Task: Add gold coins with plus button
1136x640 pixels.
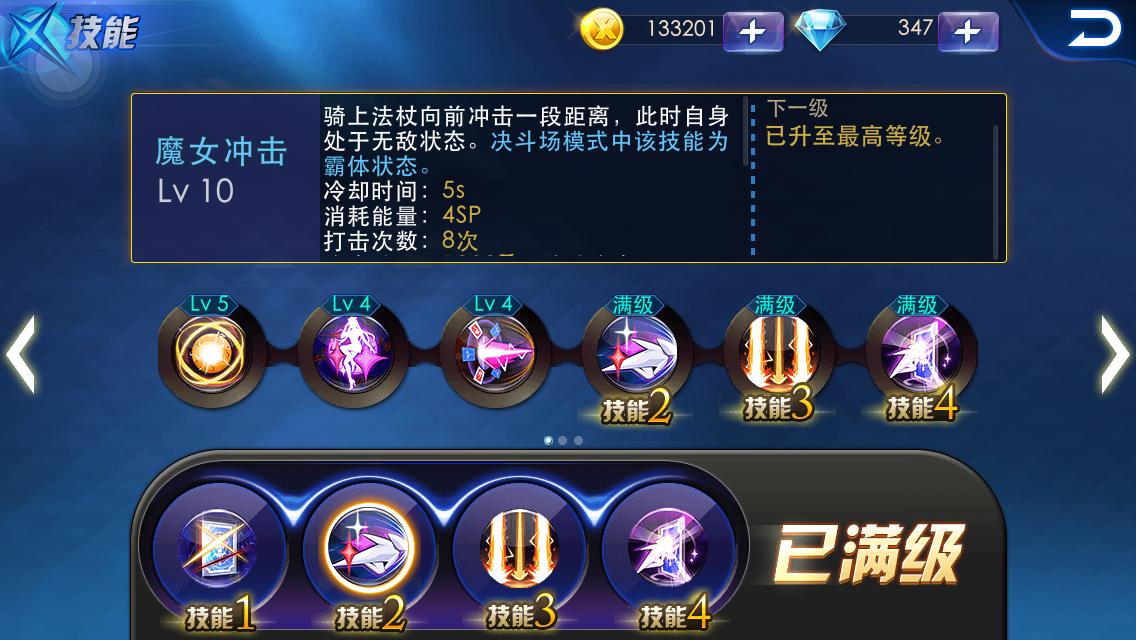Action: 753,31
